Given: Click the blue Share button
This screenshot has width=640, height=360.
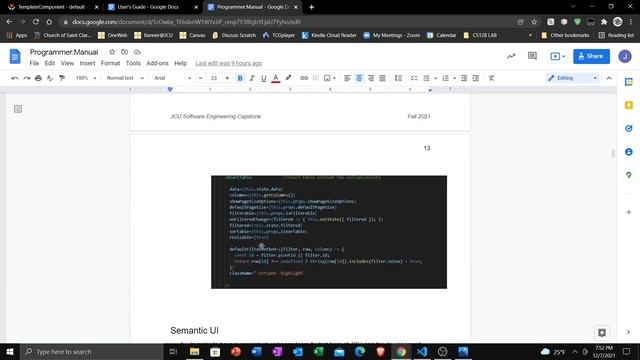Looking at the screenshot, I should pyautogui.click(x=591, y=56).
